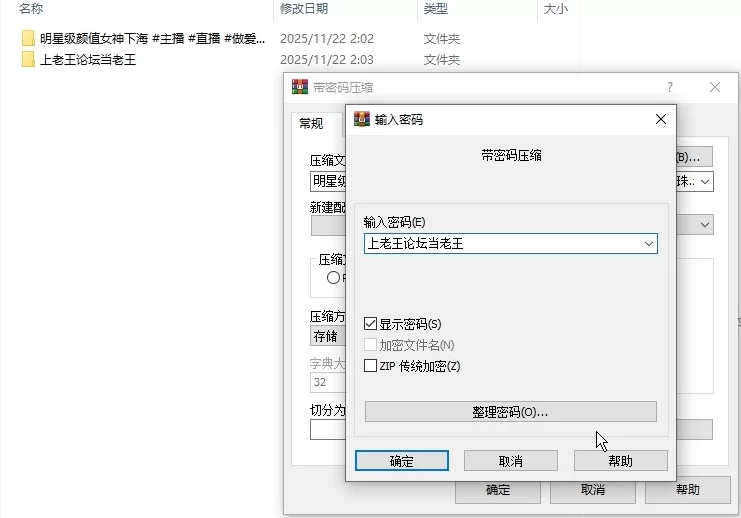The width and height of the screenshot is (741, 518).
Task: Expand the archive name dropdown arrow in the 带密码压缩 window
Action: coord(705,182)
